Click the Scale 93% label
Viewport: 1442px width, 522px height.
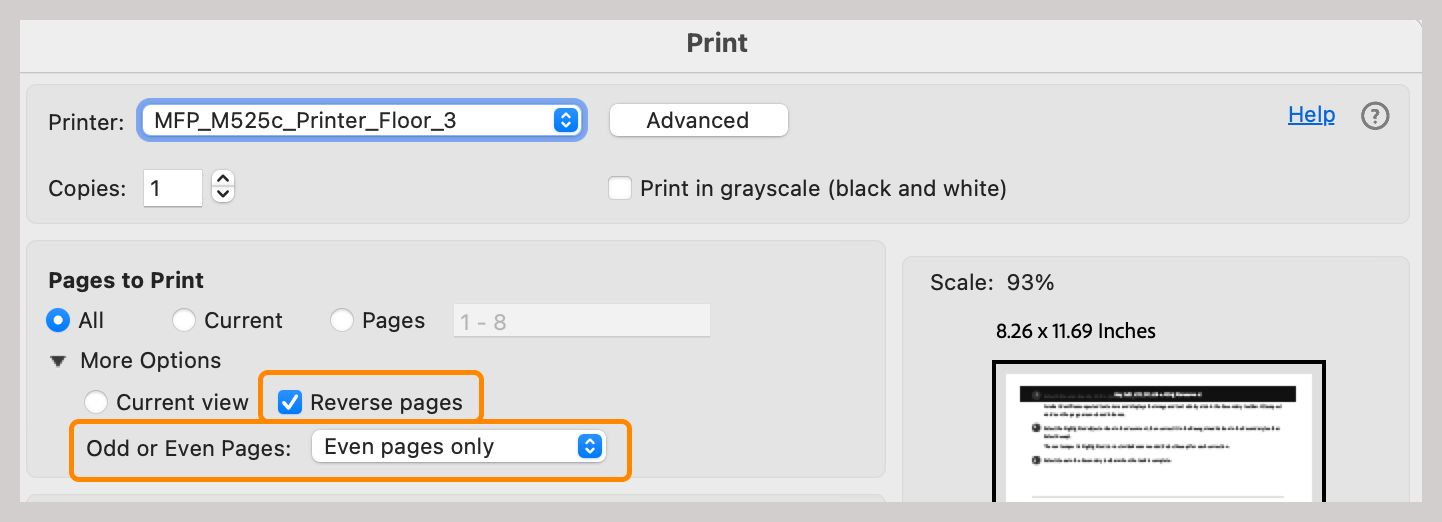tap(992, 283)
